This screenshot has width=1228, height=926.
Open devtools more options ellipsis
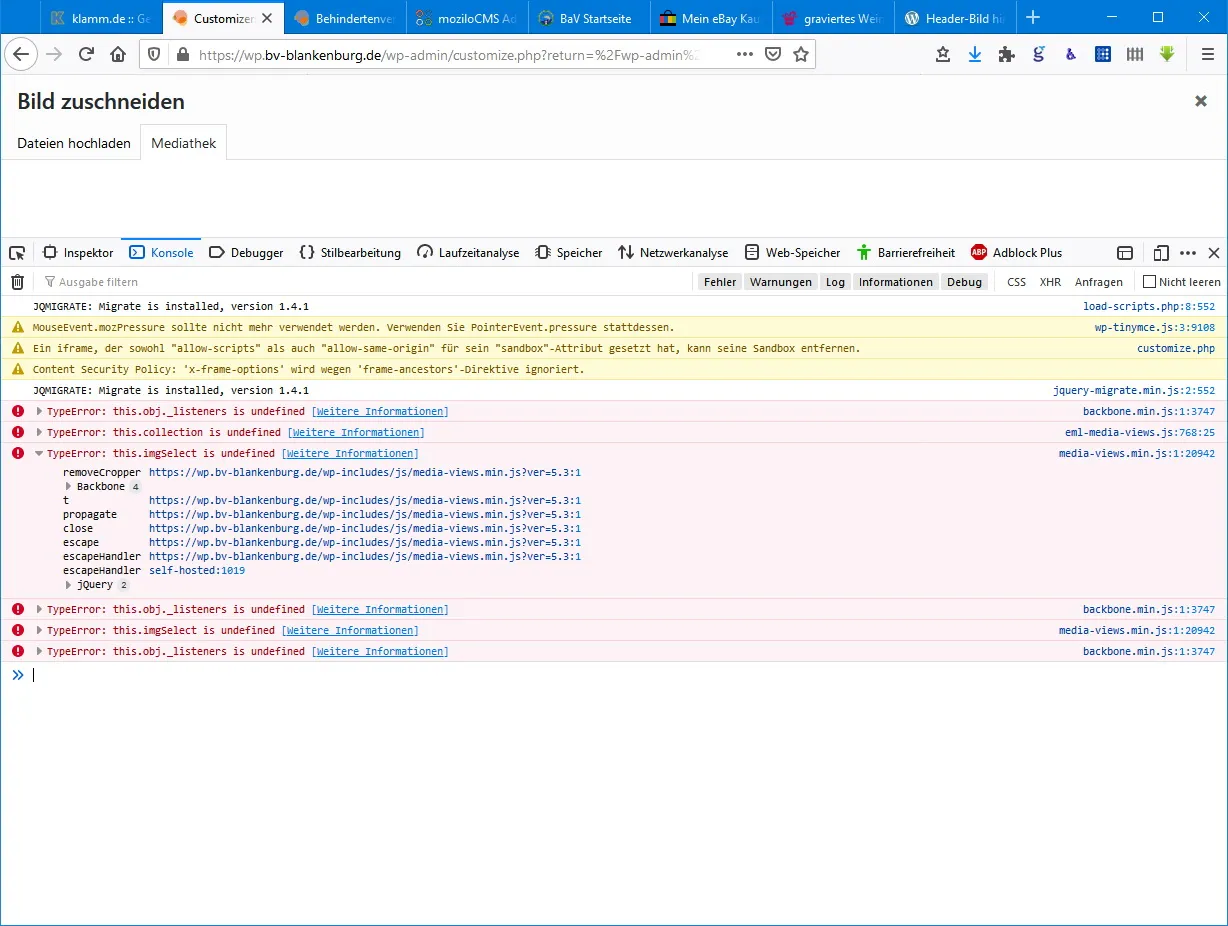[x=1188, y=253]
